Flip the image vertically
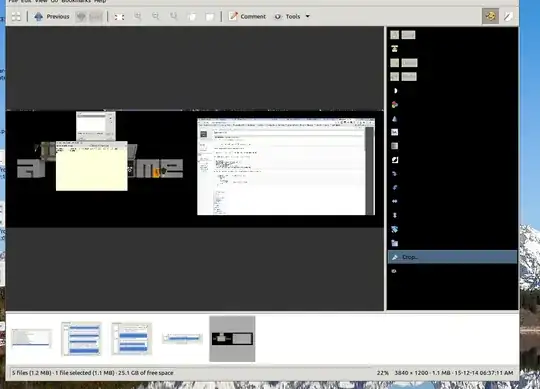540x389 pixels. (395, 215)
